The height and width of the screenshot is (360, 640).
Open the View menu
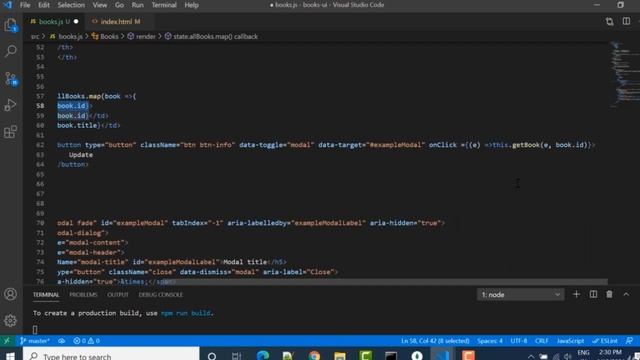(x=100, y=5)
